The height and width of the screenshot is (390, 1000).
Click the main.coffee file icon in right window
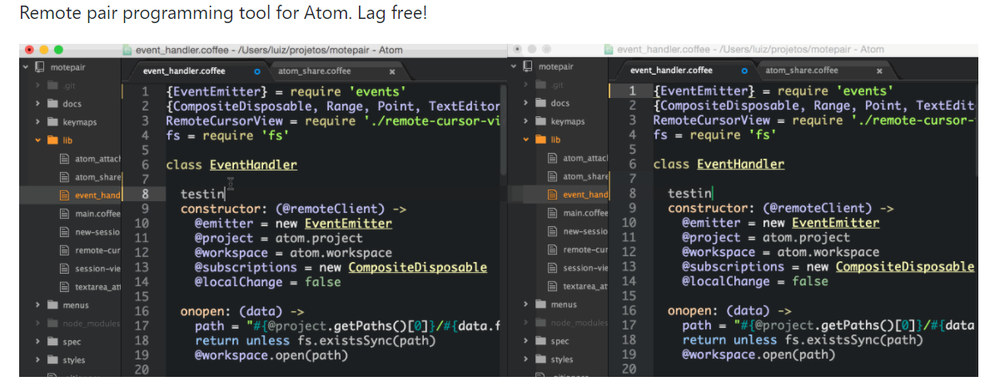click(x=552, y=213)
